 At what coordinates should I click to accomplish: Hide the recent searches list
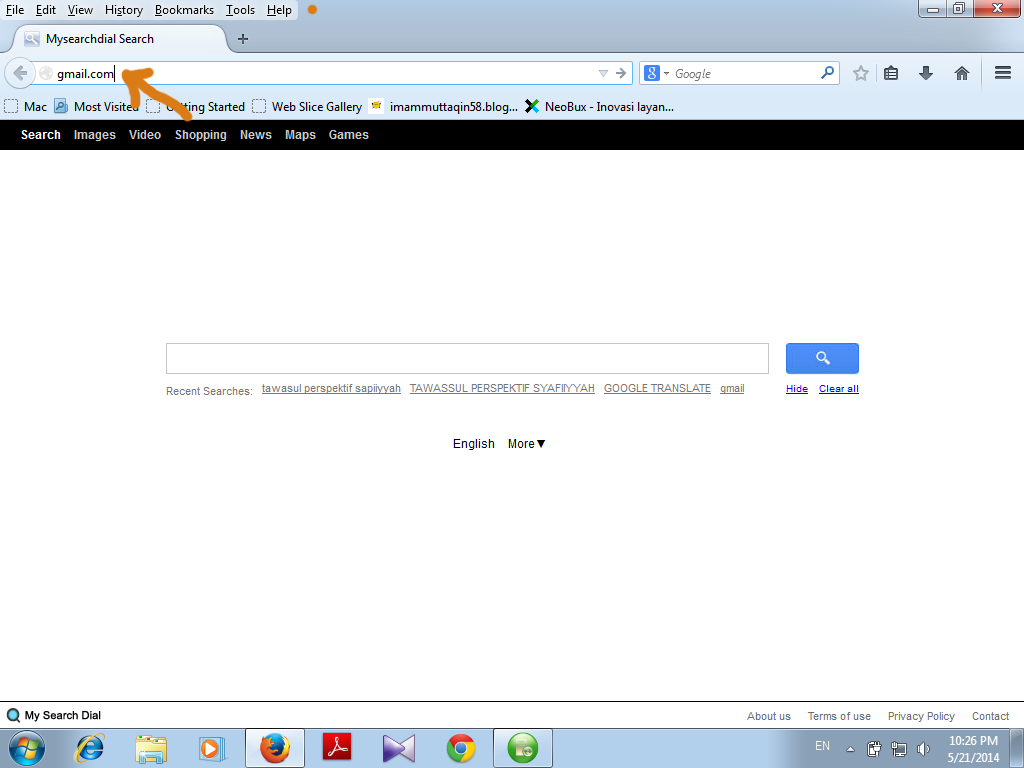tap(796, 388)
